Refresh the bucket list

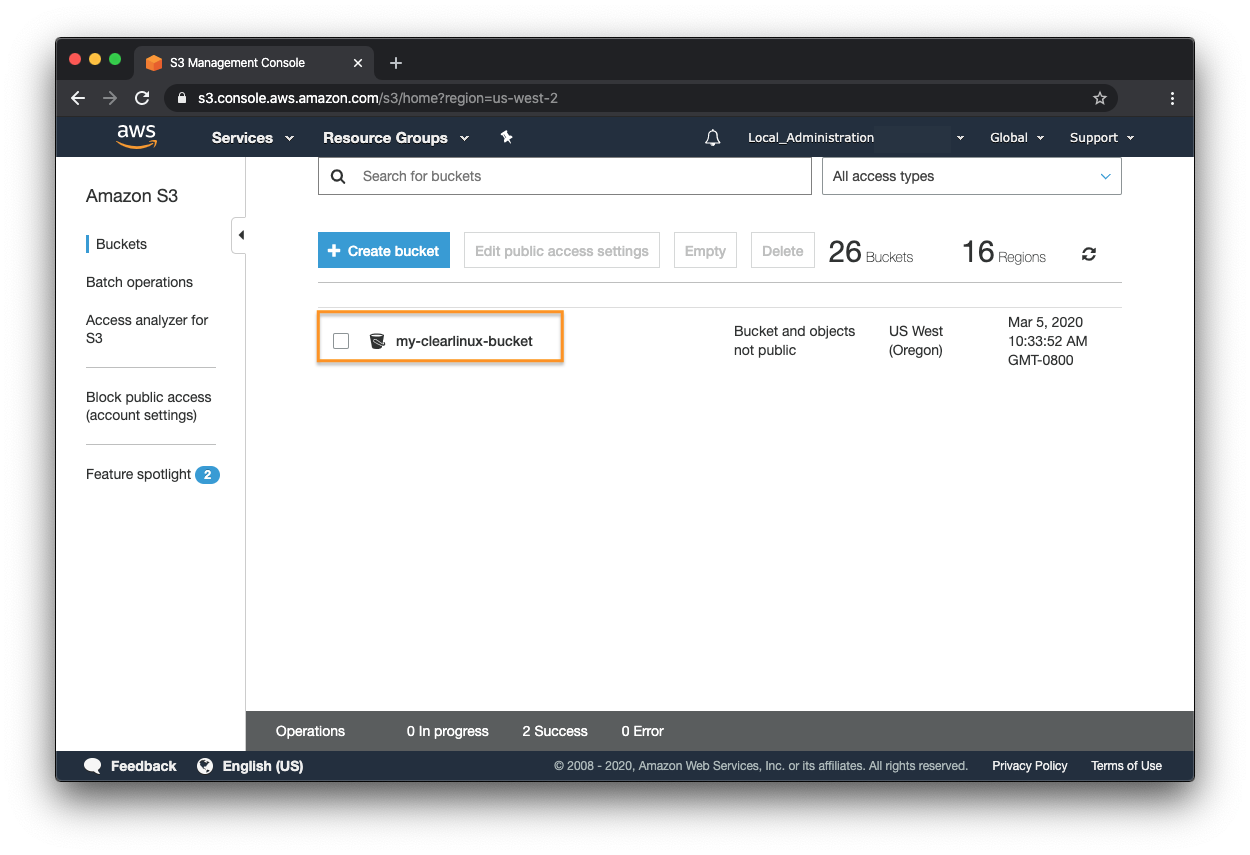point(1089,254)
